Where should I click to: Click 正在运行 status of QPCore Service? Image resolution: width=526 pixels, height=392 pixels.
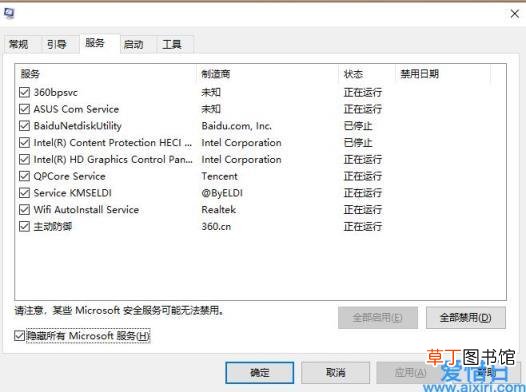363,176
